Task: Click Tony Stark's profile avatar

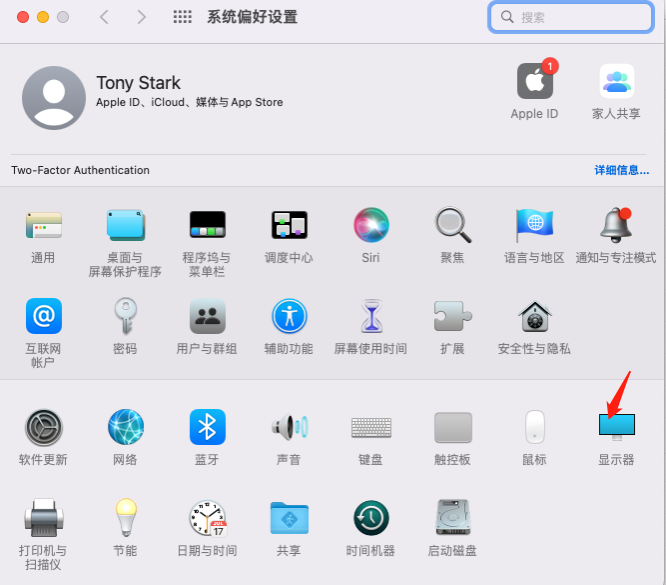Action: [53, 98]
